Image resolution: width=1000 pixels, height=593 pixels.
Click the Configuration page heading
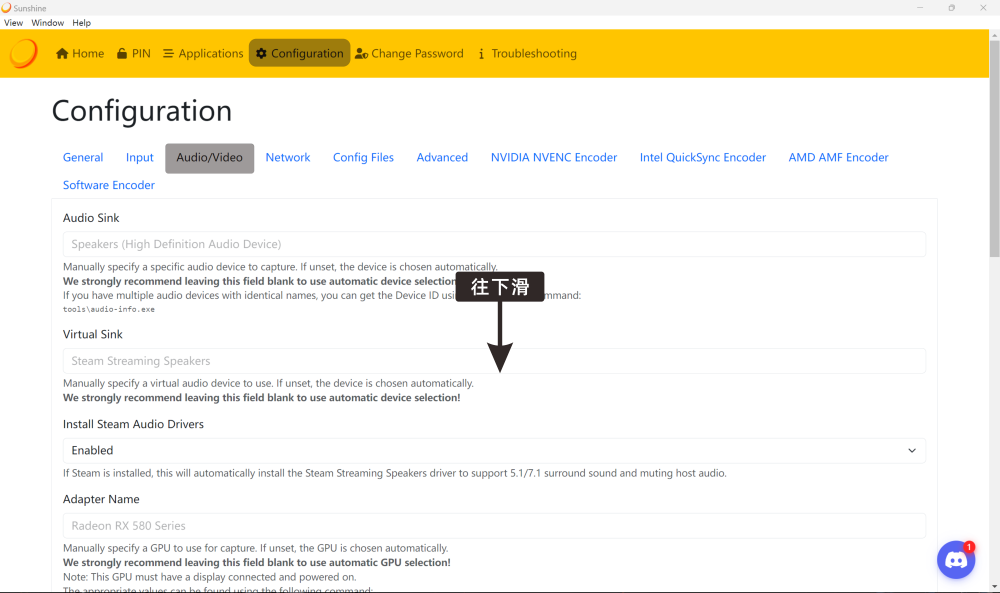(142, 111)
